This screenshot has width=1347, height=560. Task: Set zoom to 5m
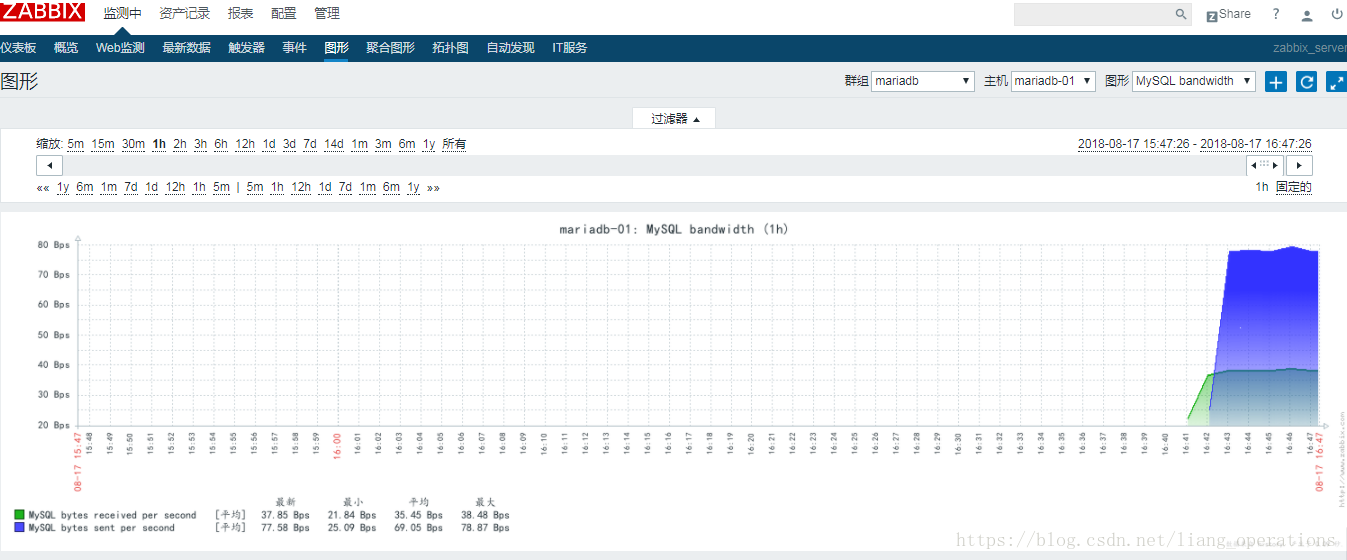(76, 144)
